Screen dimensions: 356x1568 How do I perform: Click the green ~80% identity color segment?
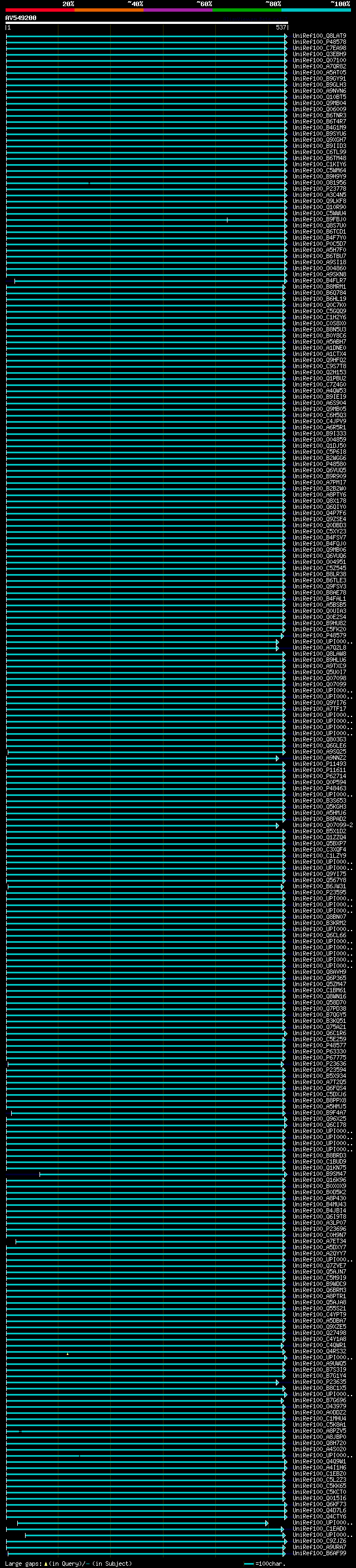(x=247, y=10)
